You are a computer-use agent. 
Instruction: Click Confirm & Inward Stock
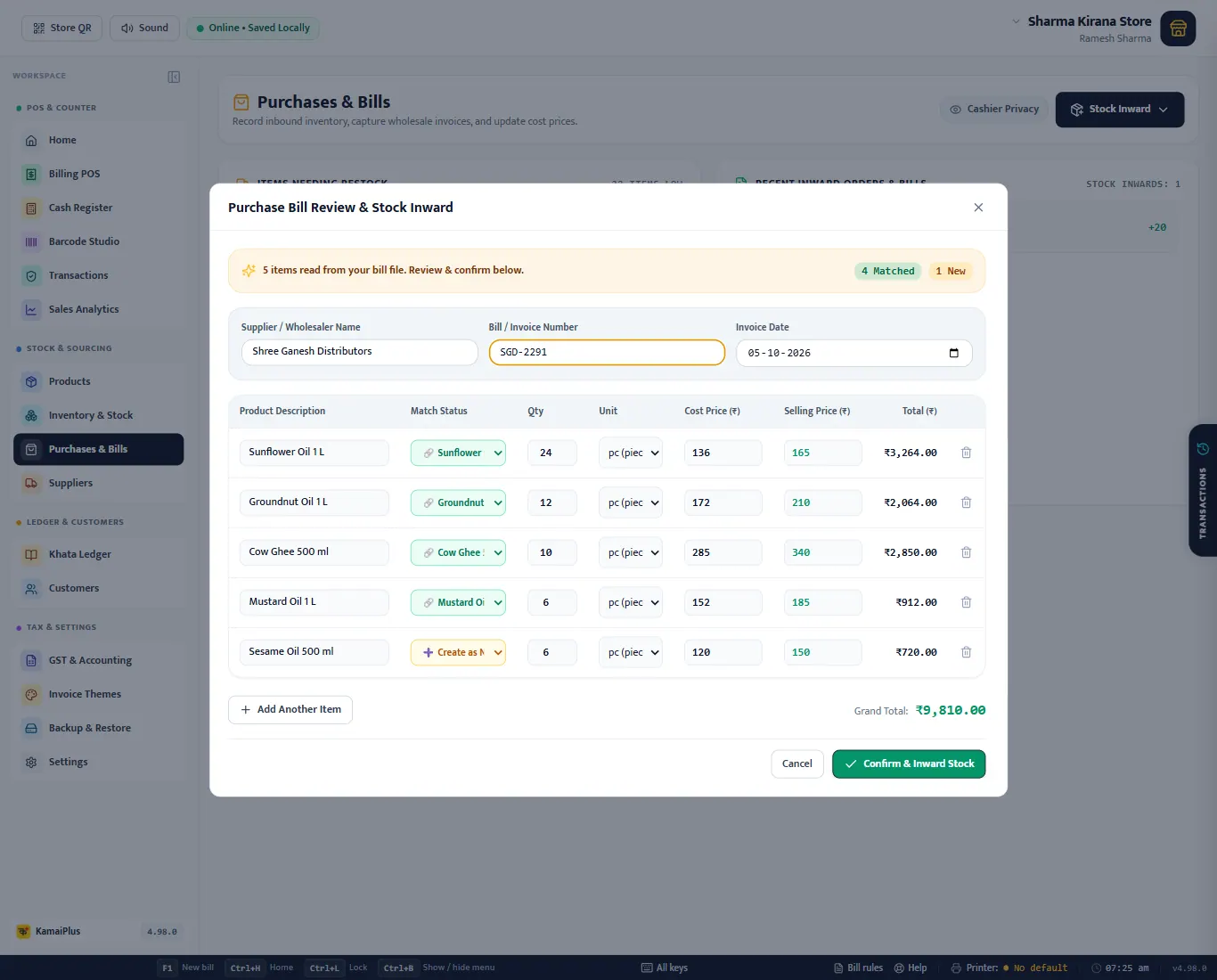[909, 764]
